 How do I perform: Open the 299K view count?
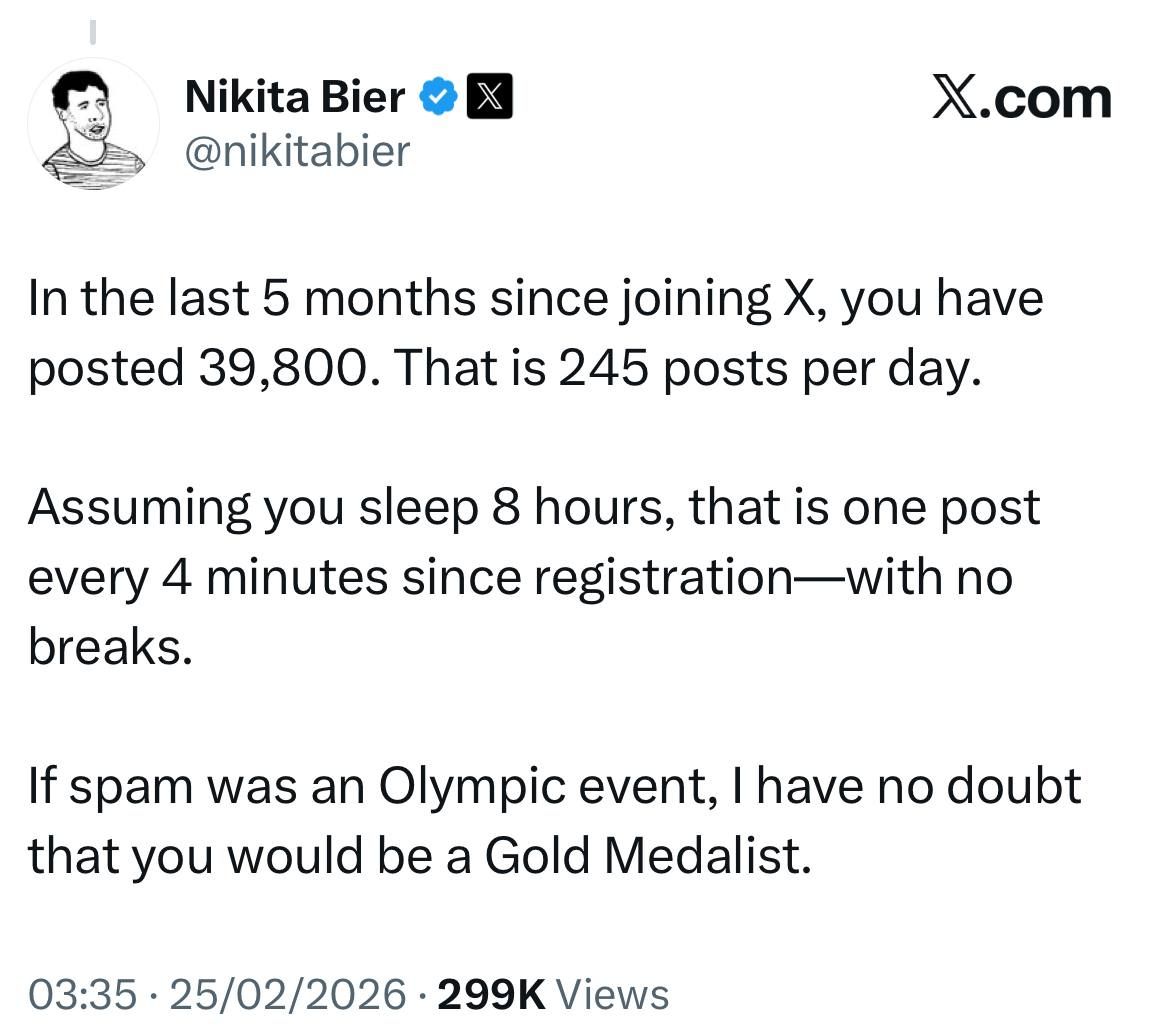(x=491, y=994)
